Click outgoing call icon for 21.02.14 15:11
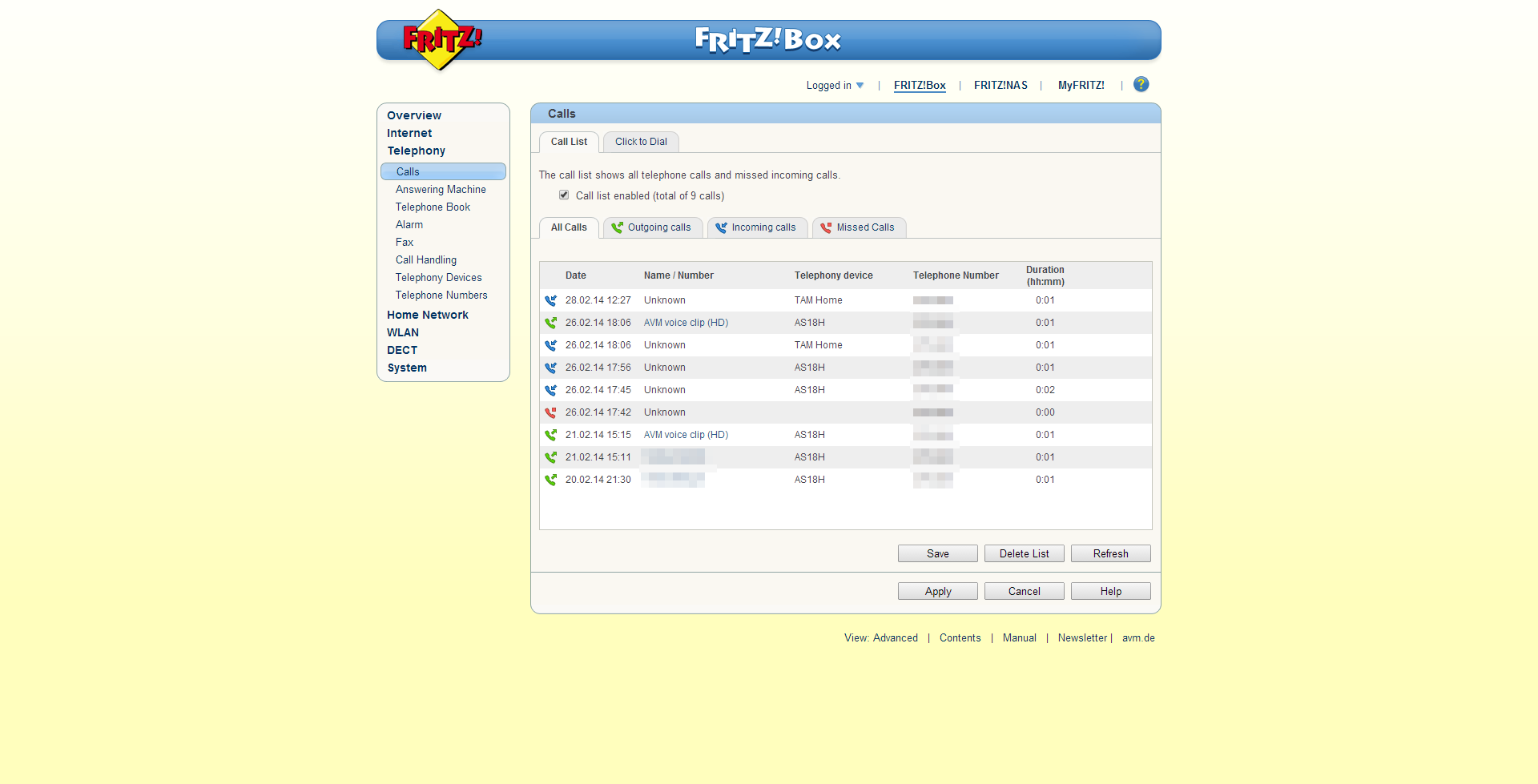This screenshot has width=1538, height=784. [551, 457]
